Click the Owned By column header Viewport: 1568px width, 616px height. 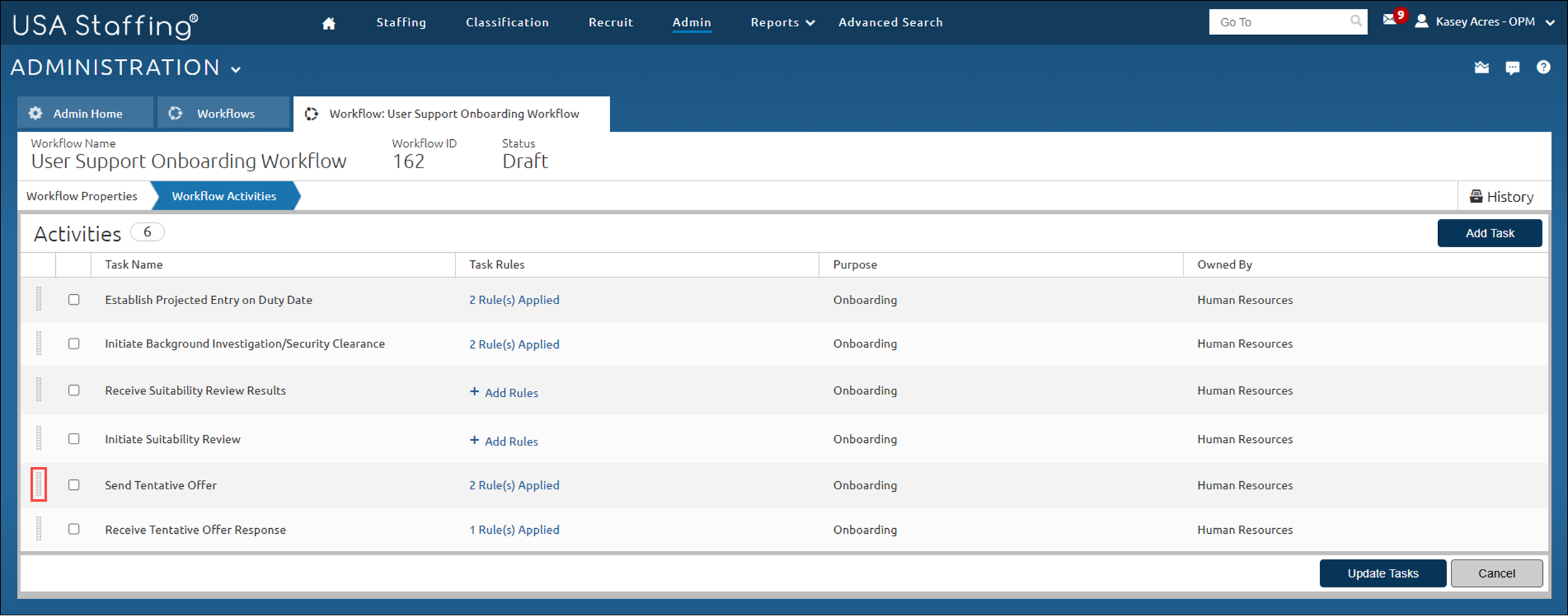coord(1224,265)
